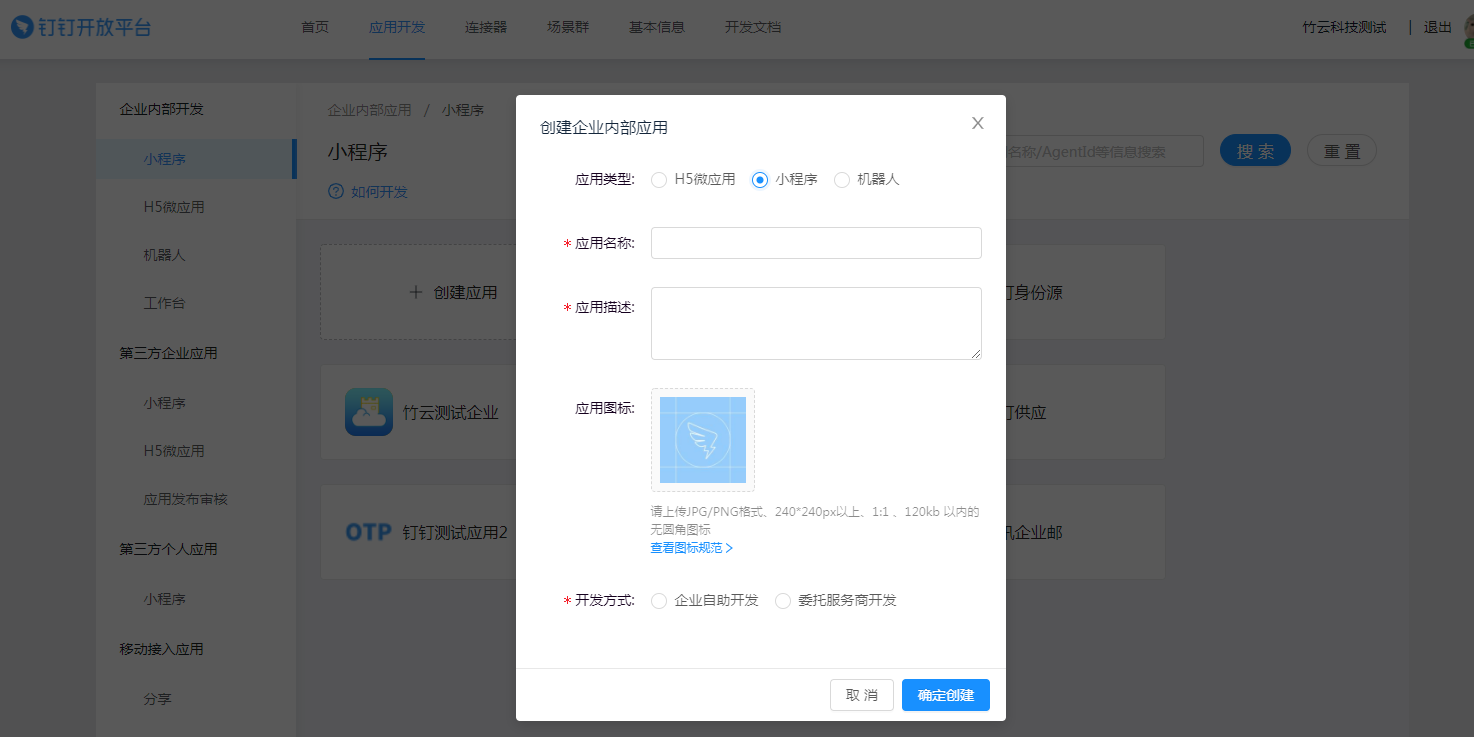Viewport: 1474px width, 737px height.
Task: Click the 第三方企业应用 sidebar heading
Action: 169,353
